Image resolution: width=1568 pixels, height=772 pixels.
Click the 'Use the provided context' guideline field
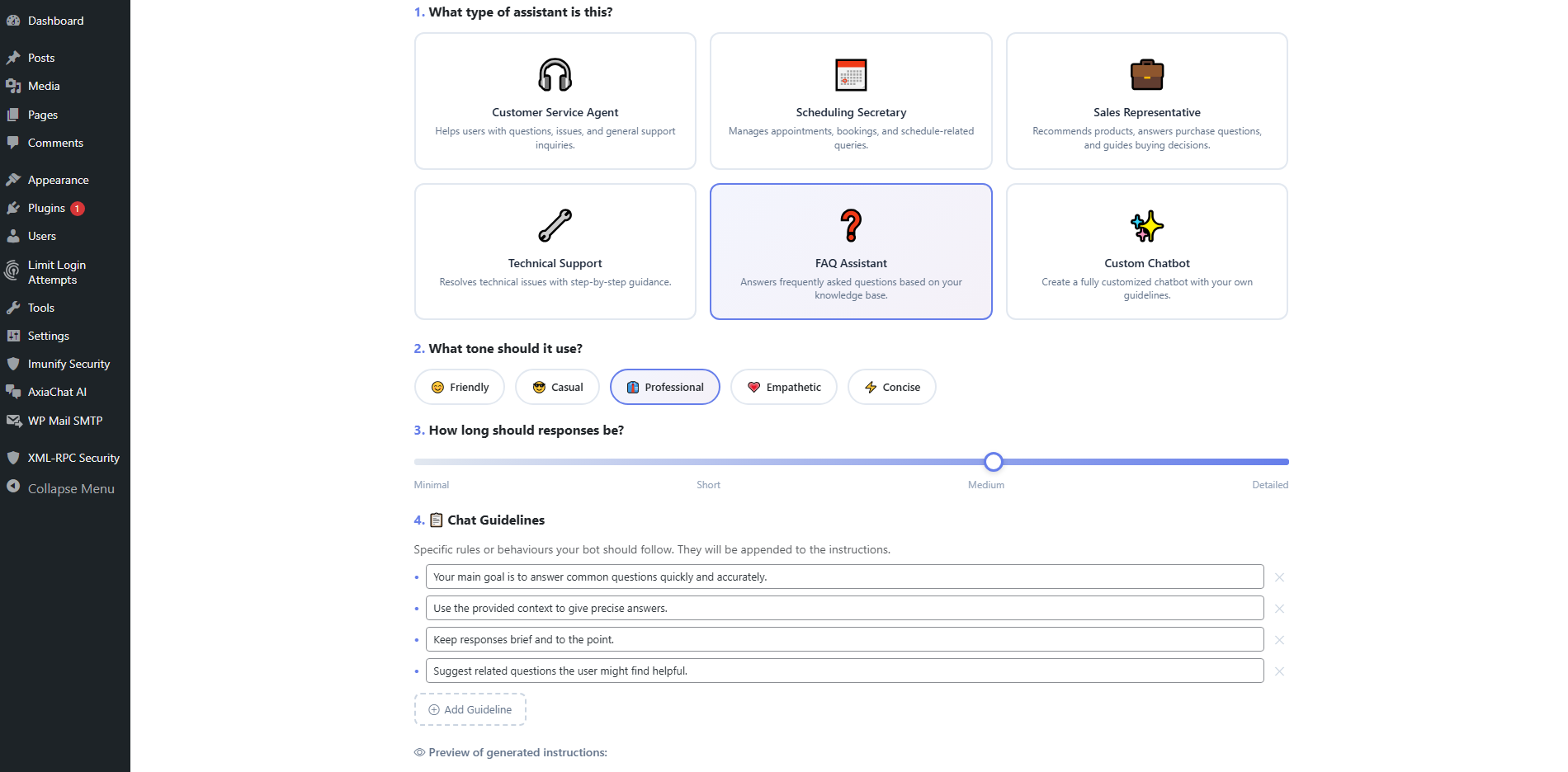pos(844,609)
